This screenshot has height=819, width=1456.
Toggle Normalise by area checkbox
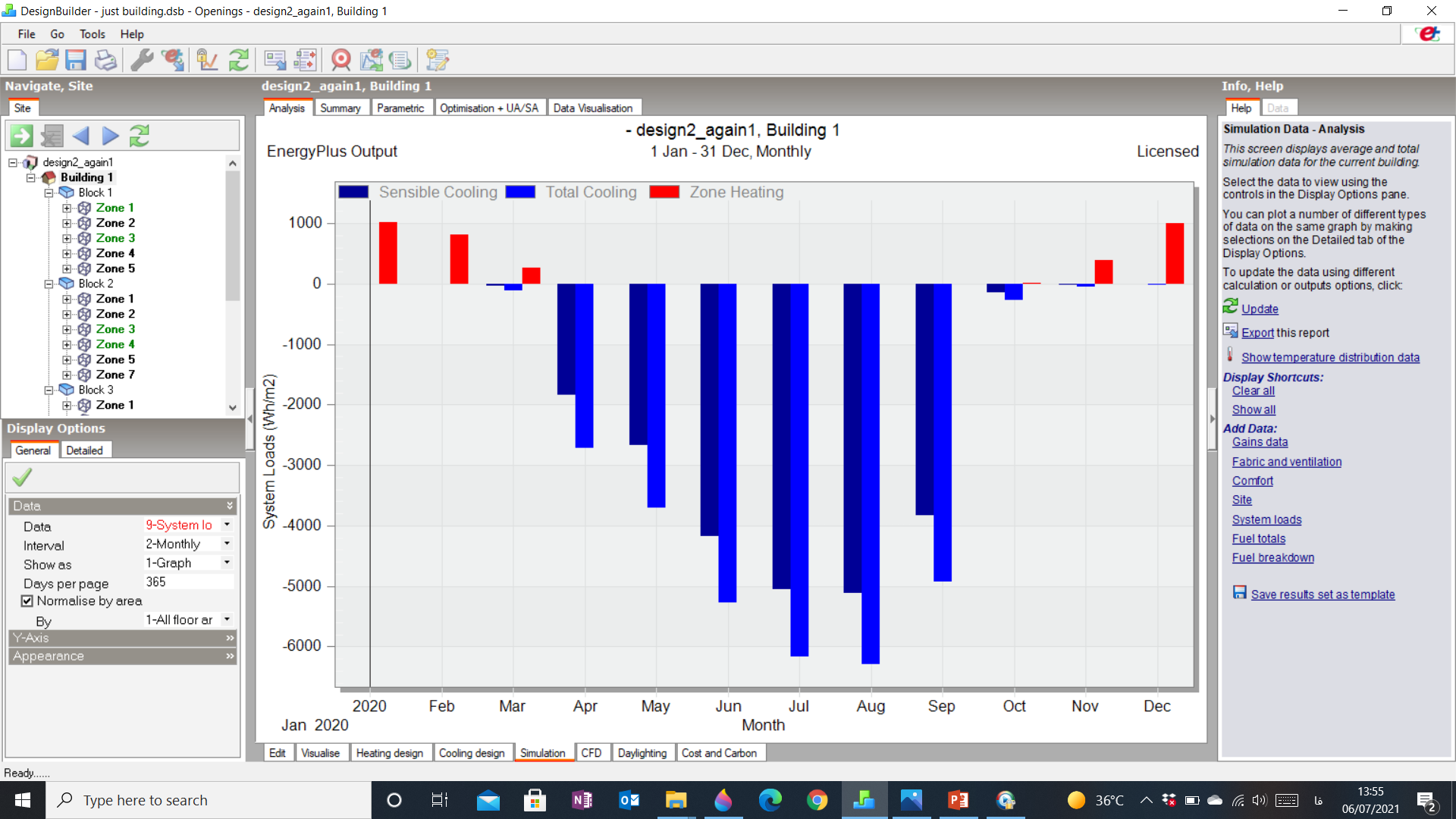click(27, 601)
